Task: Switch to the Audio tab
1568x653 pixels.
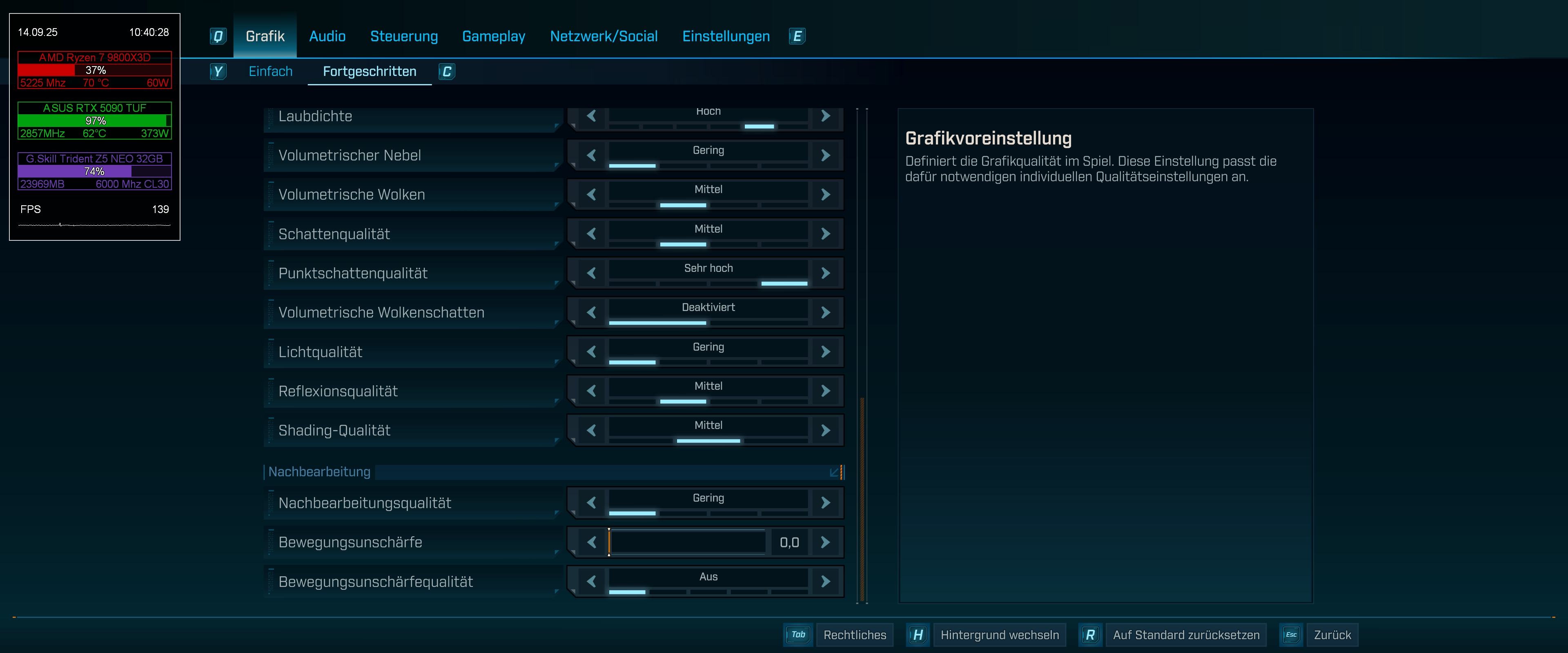Action: click(x=327, y=36)
